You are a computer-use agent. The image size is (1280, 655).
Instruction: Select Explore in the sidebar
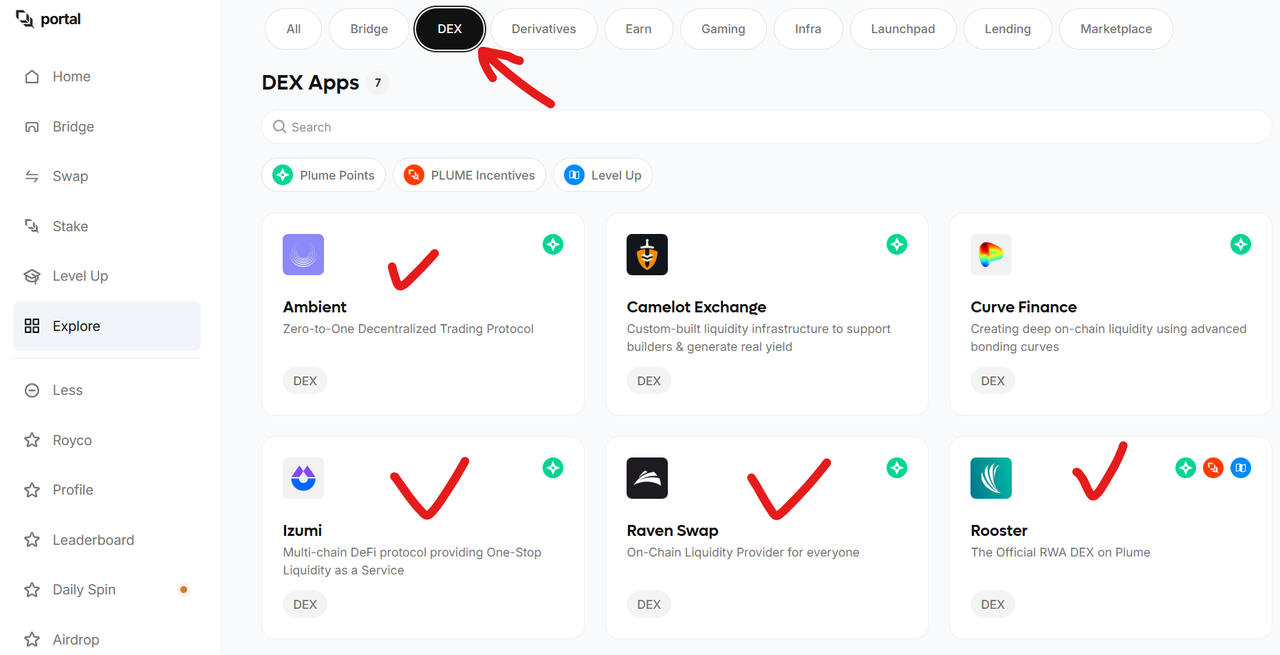(x=107, y=326)
